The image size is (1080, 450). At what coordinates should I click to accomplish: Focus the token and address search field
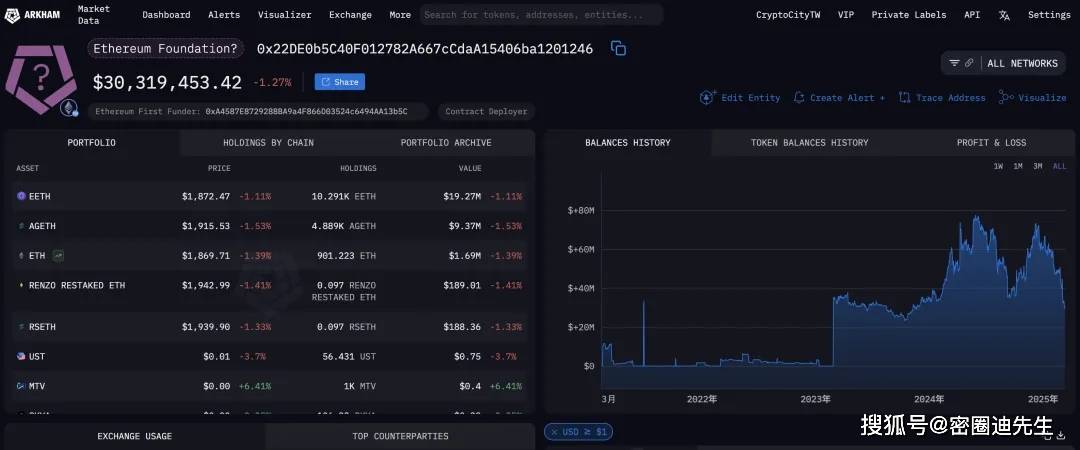coord(541,14)
